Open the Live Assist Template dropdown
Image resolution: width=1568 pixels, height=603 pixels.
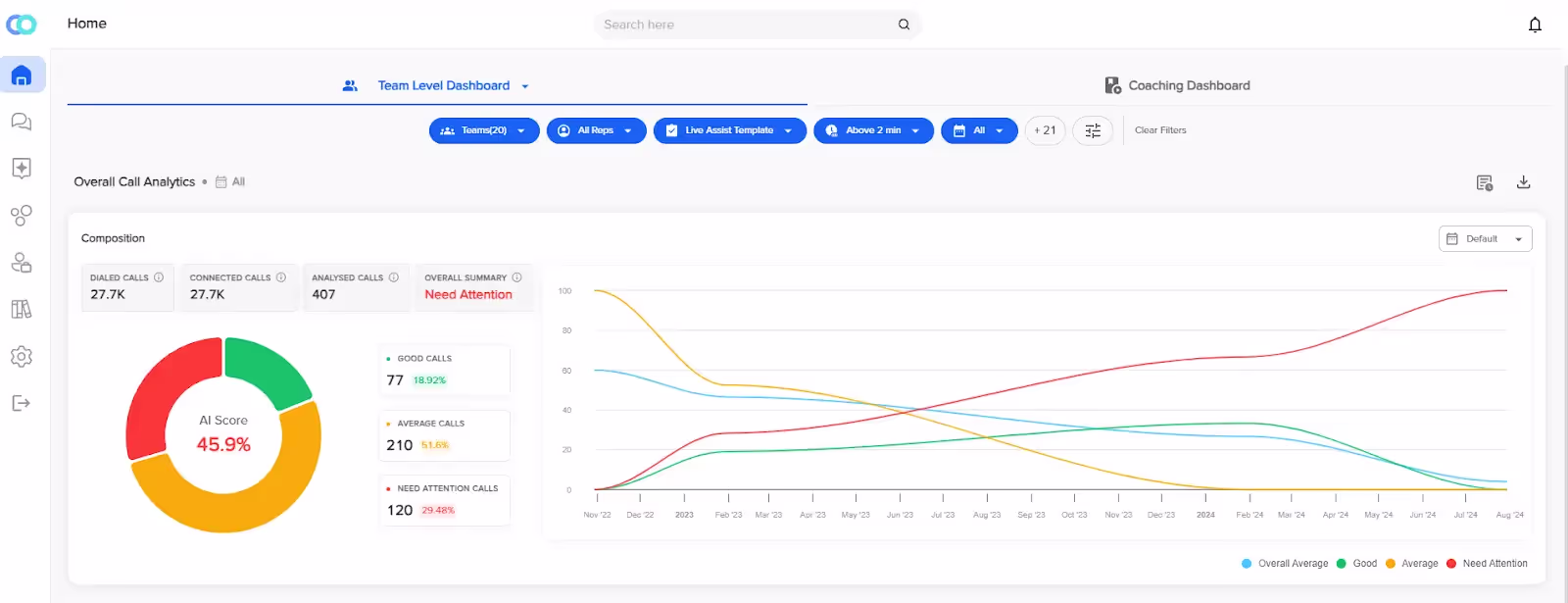[x=730, y=130]
